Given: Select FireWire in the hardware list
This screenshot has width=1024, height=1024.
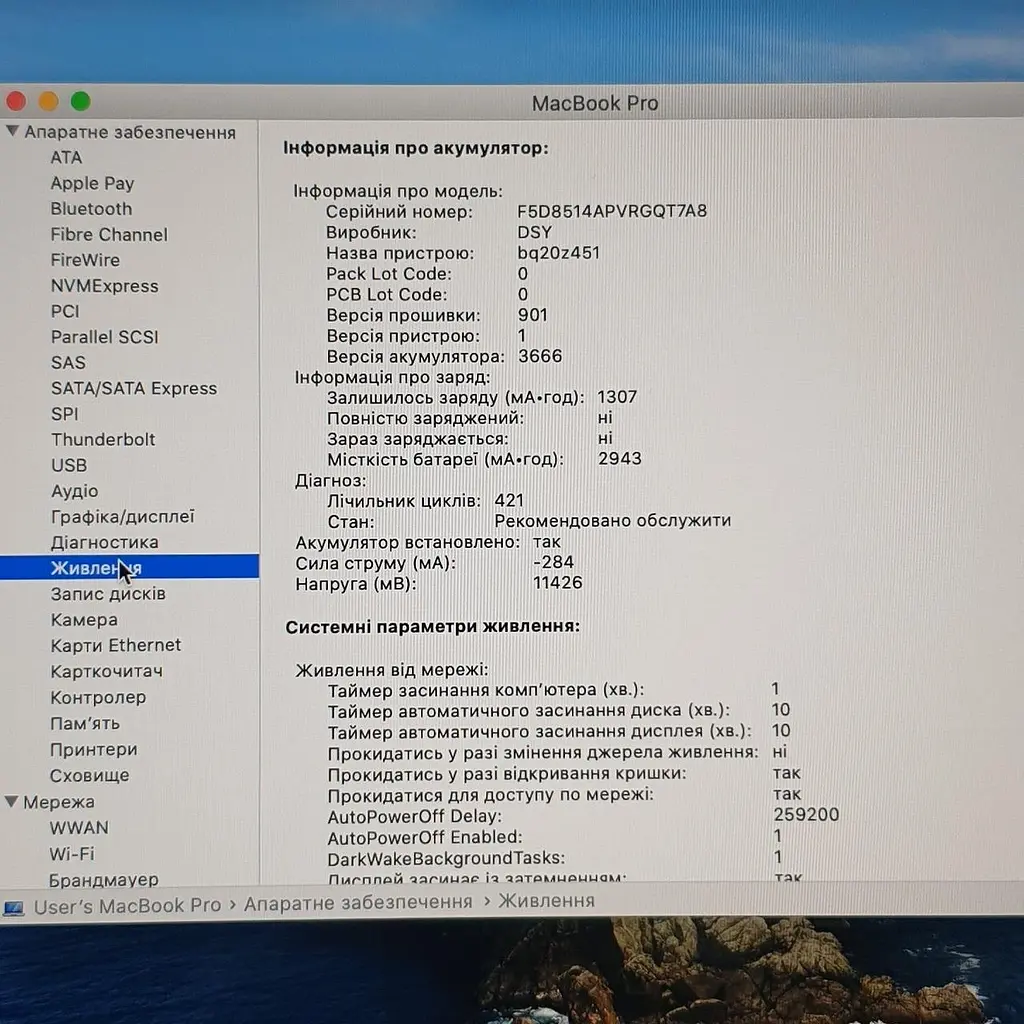Looking at the screenshot, I should point(86,260).
